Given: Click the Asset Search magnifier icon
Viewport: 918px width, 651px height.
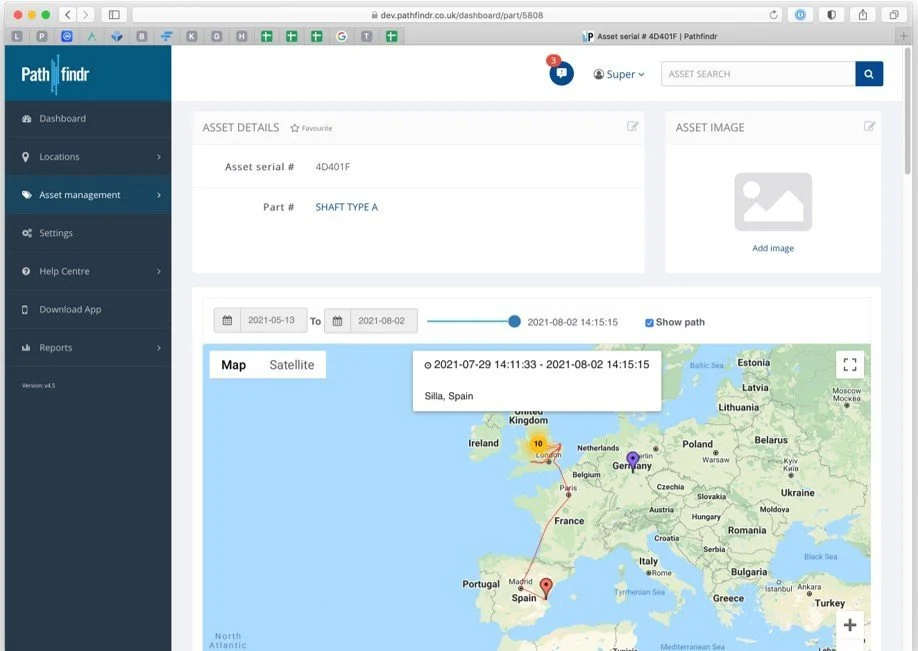Looking at the screenshot, I should [868, 73].
